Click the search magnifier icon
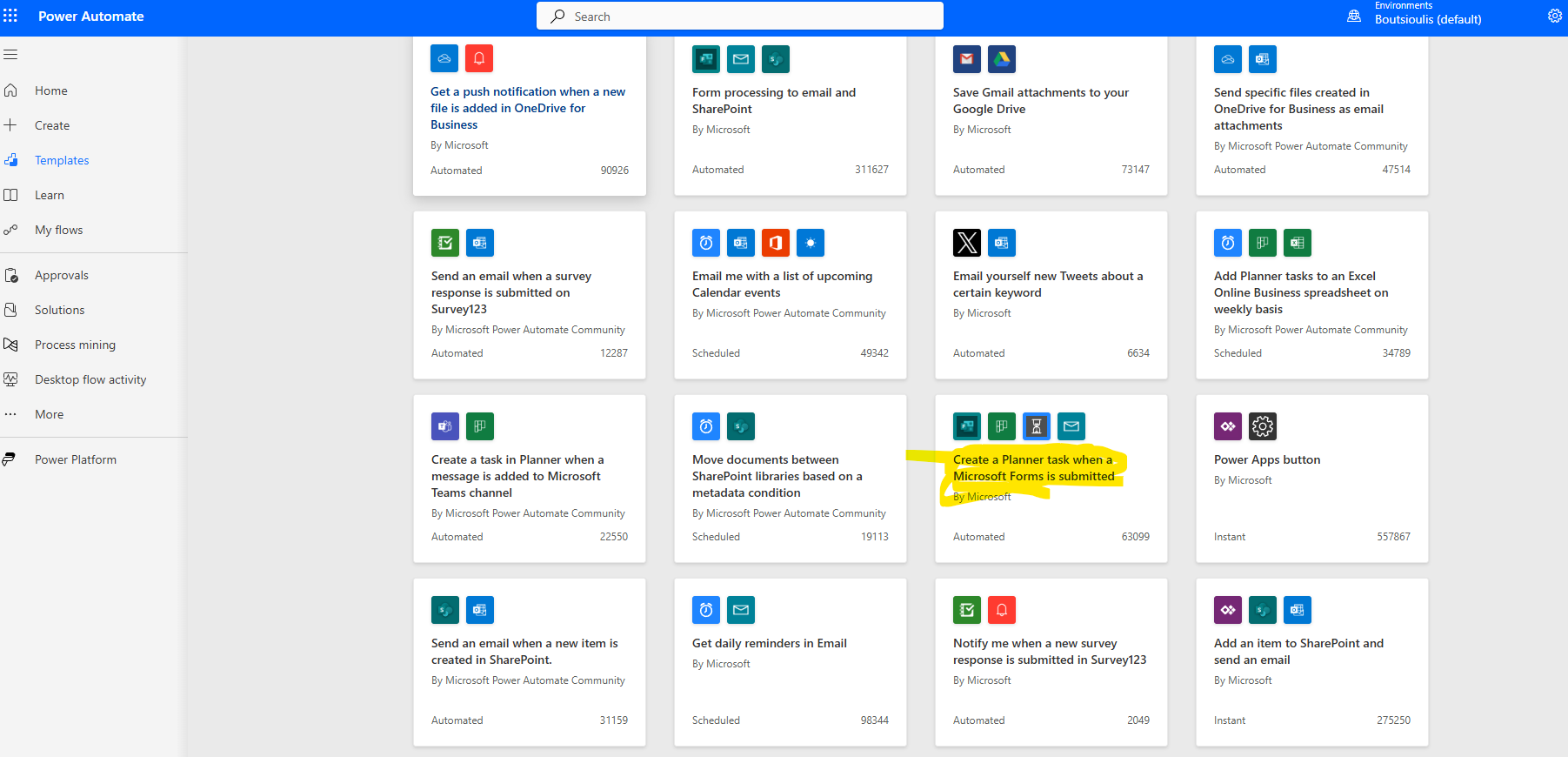Screen dimensions: 1568x757 point(557,16)
